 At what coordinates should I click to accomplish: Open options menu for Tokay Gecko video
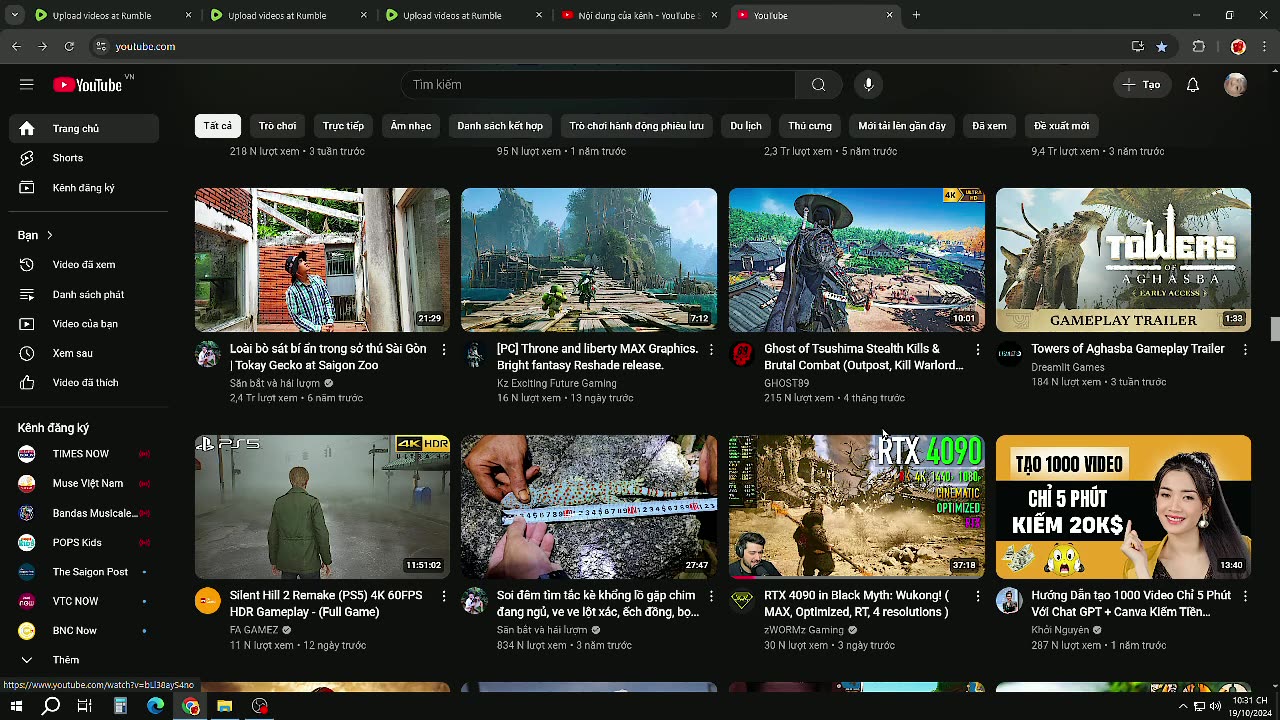pos(444,349)
